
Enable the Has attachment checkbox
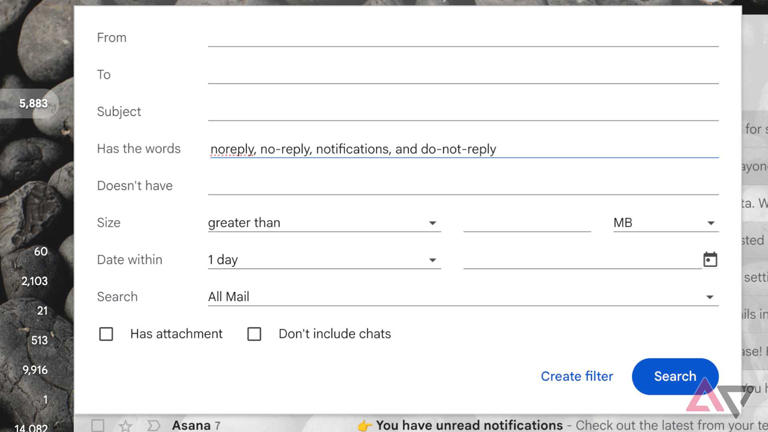click(x=106, y=334)
